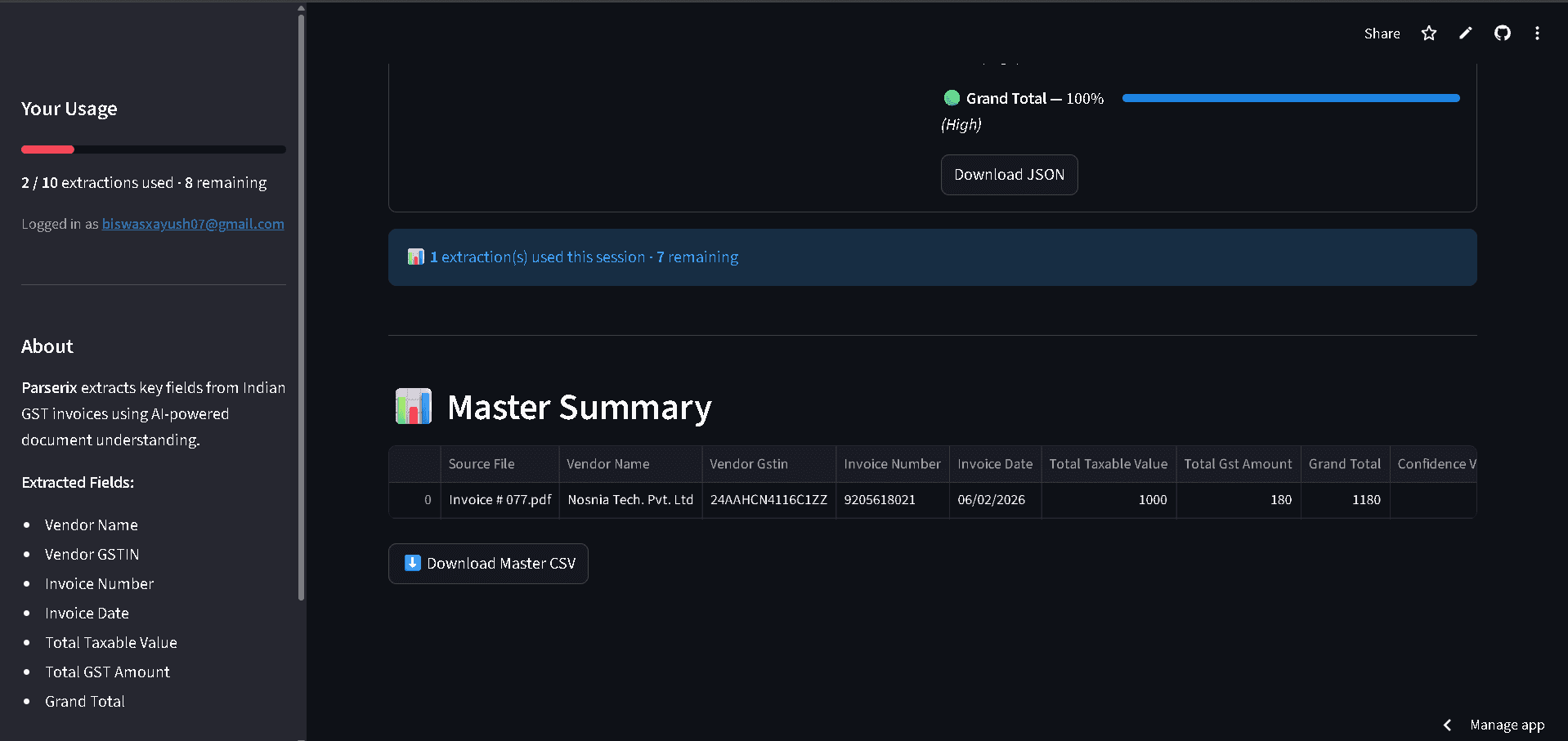
Task: Click the download icon on Download Master CSV
Action: click(412, 563)
